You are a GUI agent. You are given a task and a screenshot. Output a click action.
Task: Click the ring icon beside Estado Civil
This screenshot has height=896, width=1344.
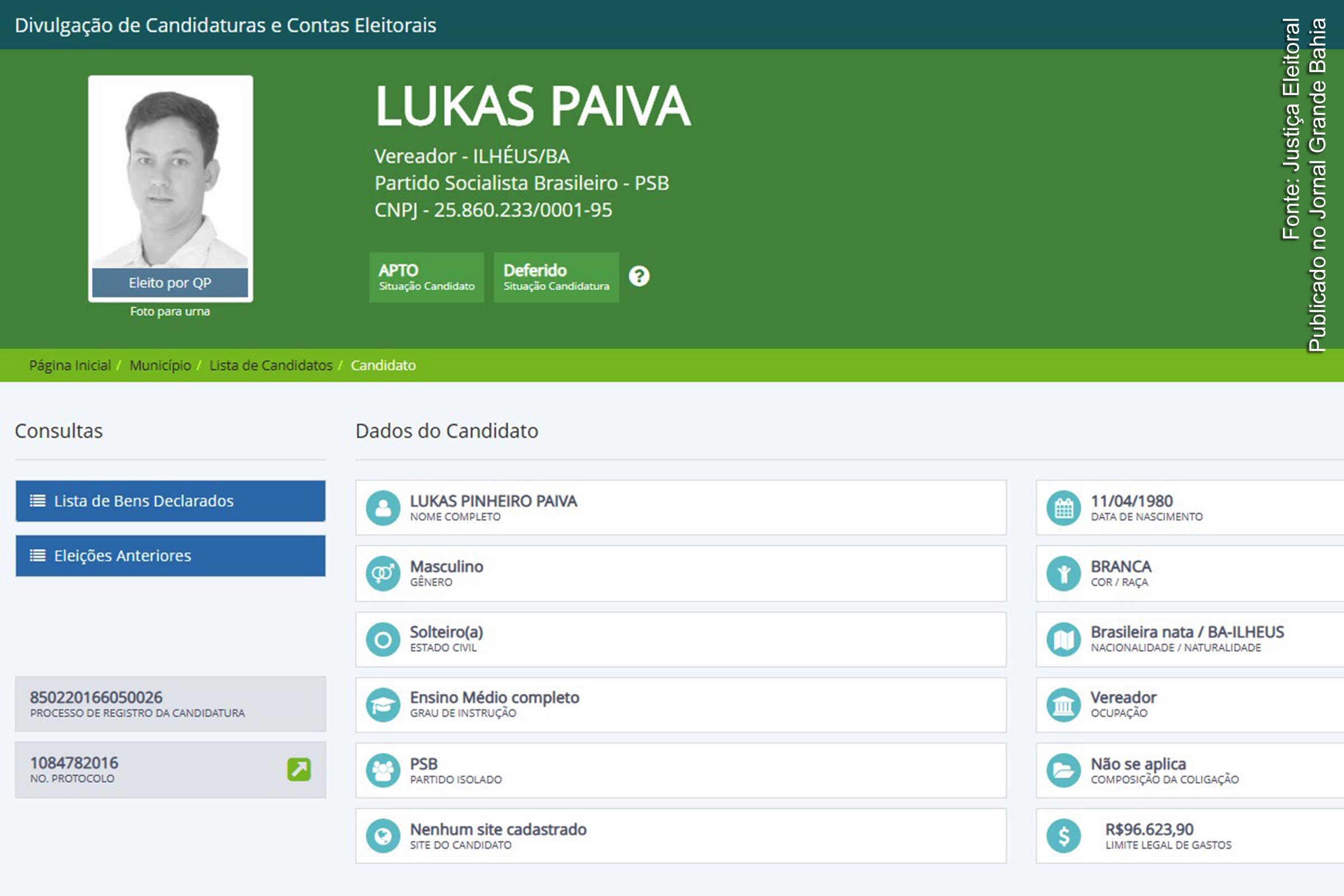[x=383, y=639]
